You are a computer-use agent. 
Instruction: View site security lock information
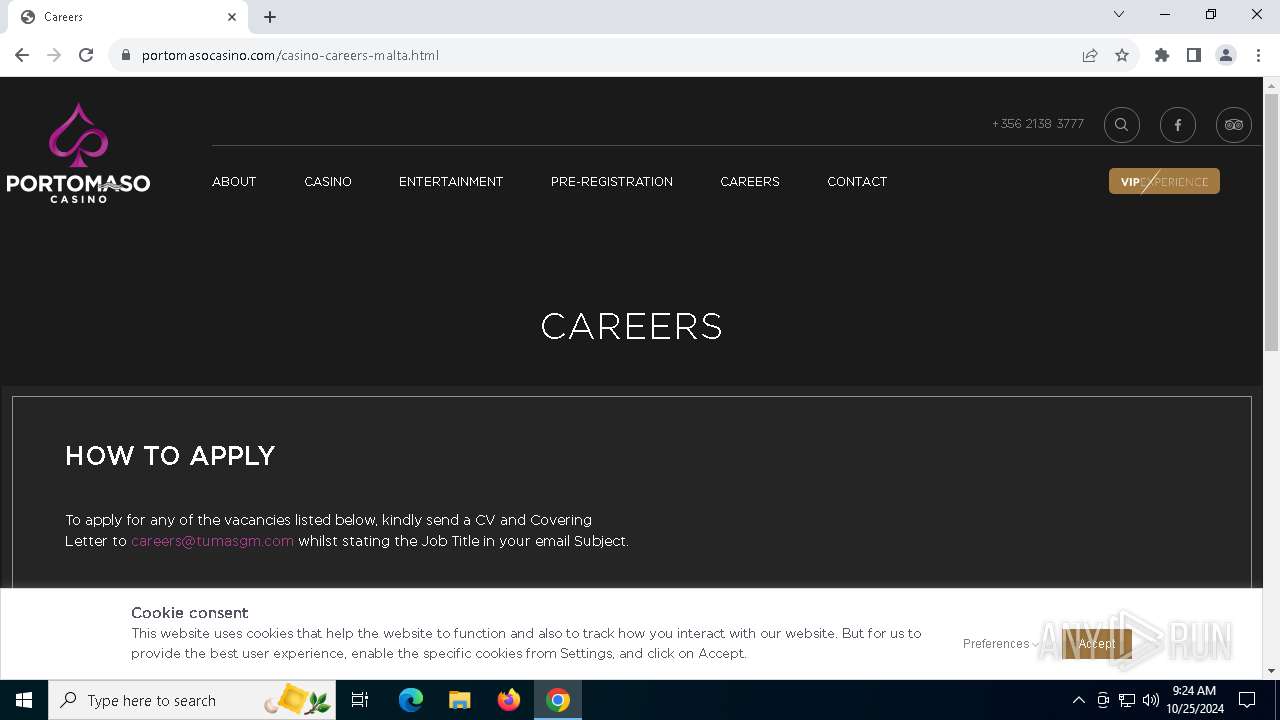[x=126, y=55]
